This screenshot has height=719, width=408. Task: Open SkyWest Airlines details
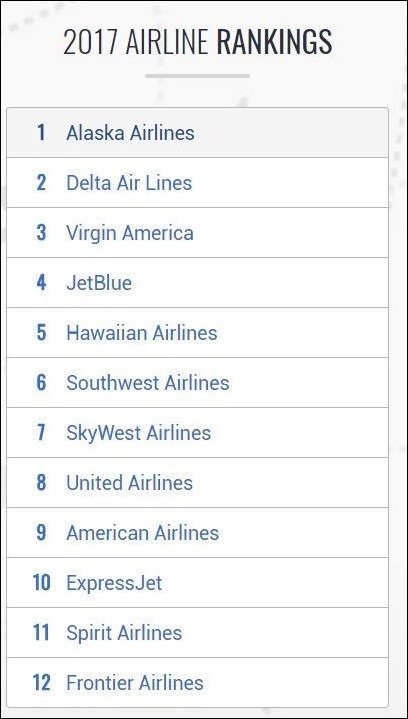click(198, 432)
